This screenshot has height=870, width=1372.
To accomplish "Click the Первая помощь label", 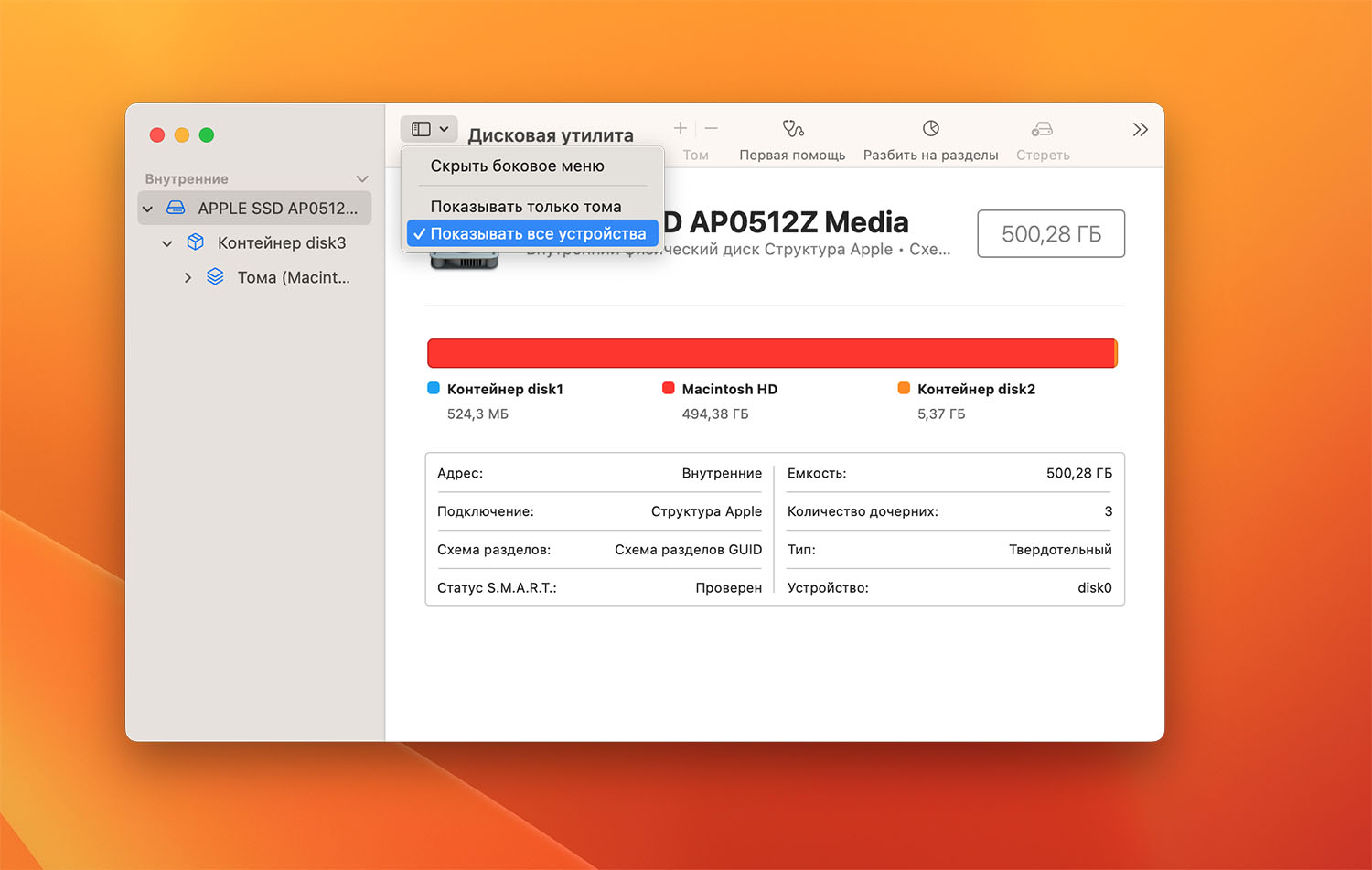I will click(792, 156).
